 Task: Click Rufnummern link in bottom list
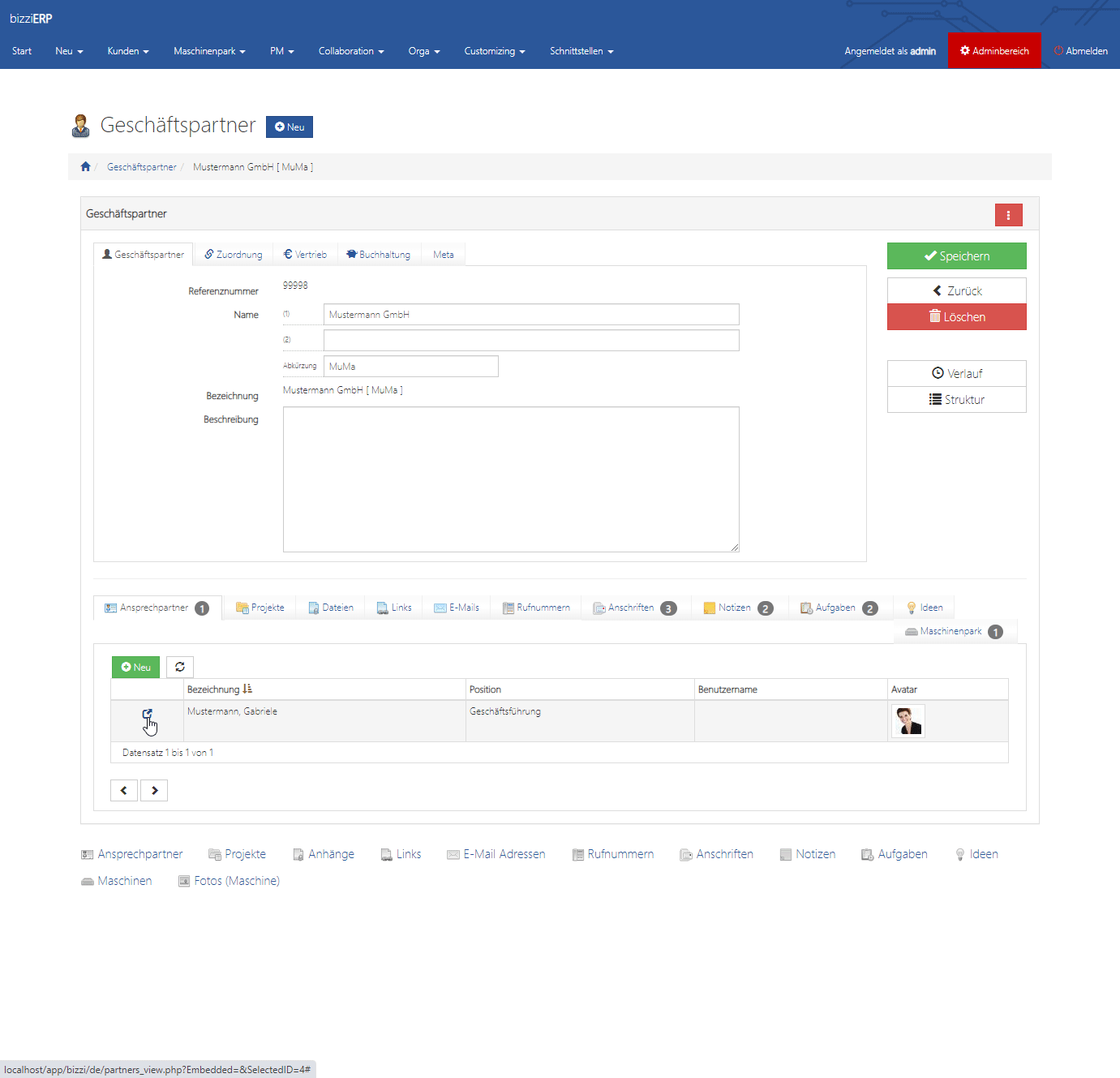click(613, 854)
